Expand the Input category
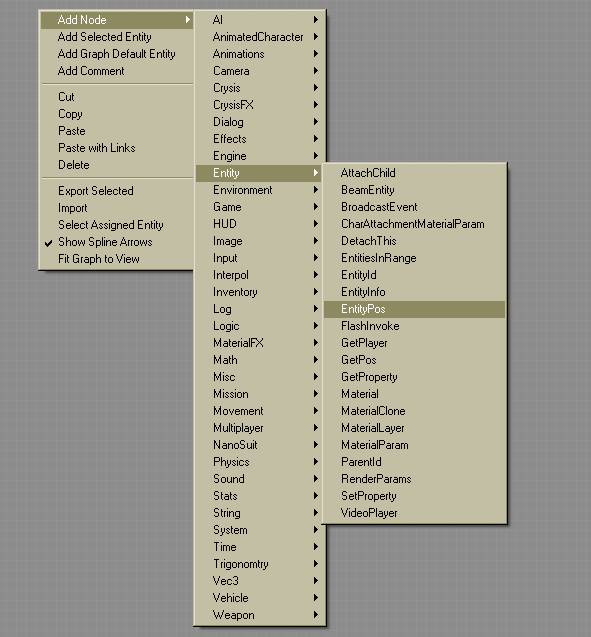 (x=260, y=258)
